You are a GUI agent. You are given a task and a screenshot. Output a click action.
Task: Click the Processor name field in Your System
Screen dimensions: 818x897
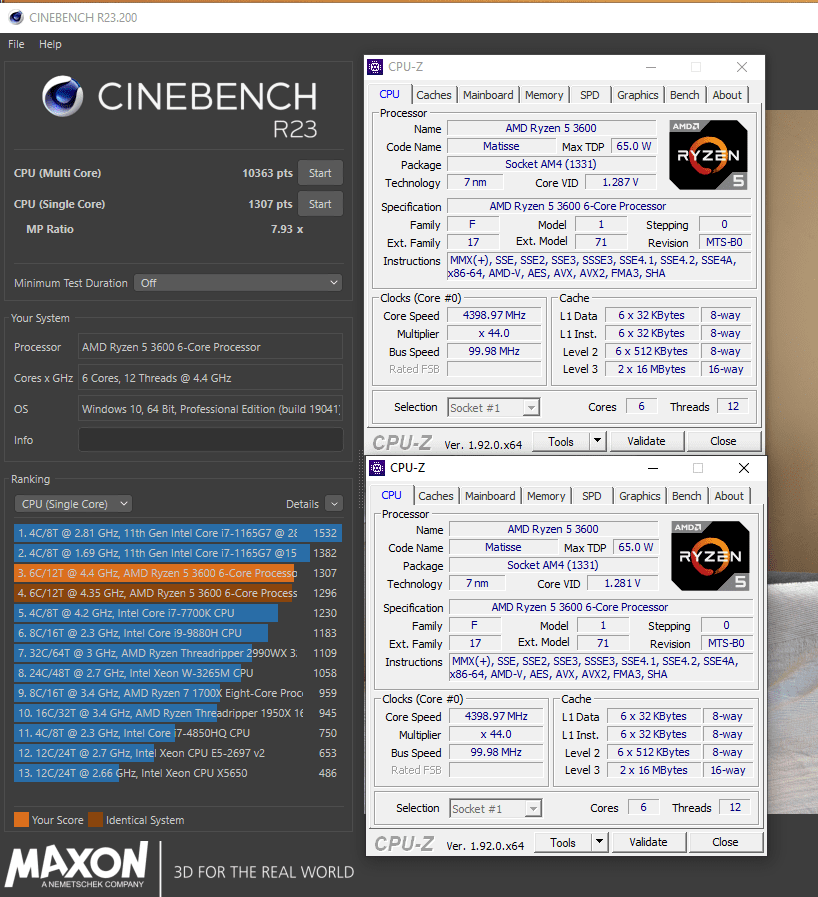211,347
